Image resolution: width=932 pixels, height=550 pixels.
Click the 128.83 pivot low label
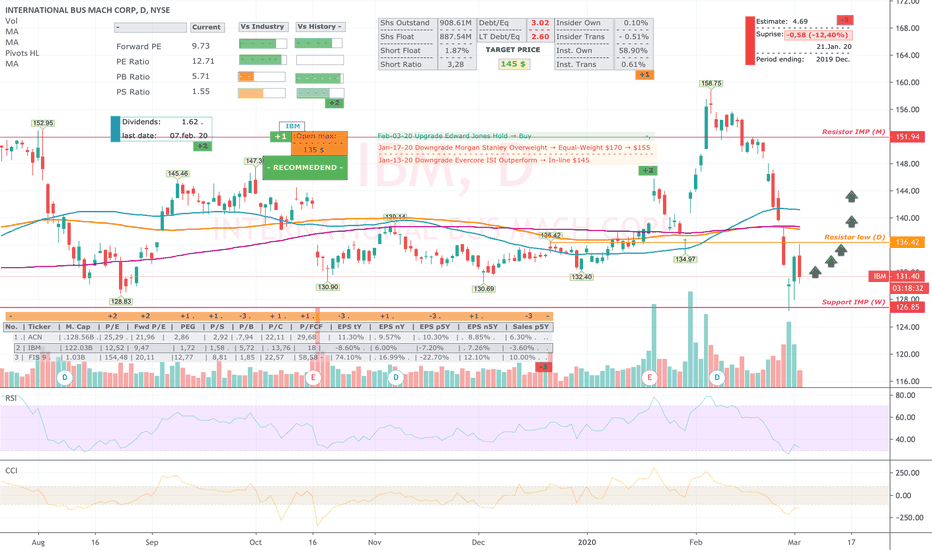[x=121, y=301]
